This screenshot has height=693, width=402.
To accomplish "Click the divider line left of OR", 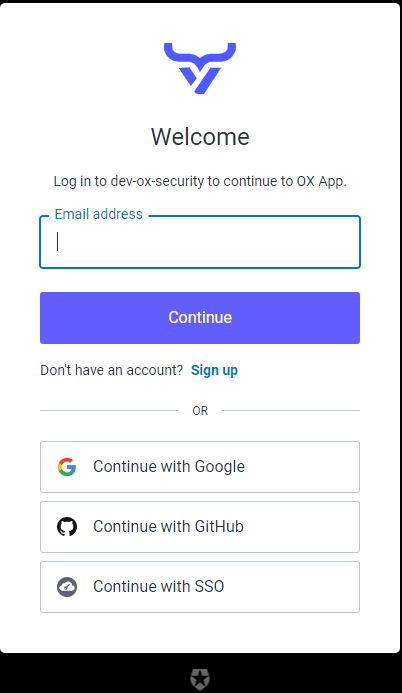I will pos(109,411).
